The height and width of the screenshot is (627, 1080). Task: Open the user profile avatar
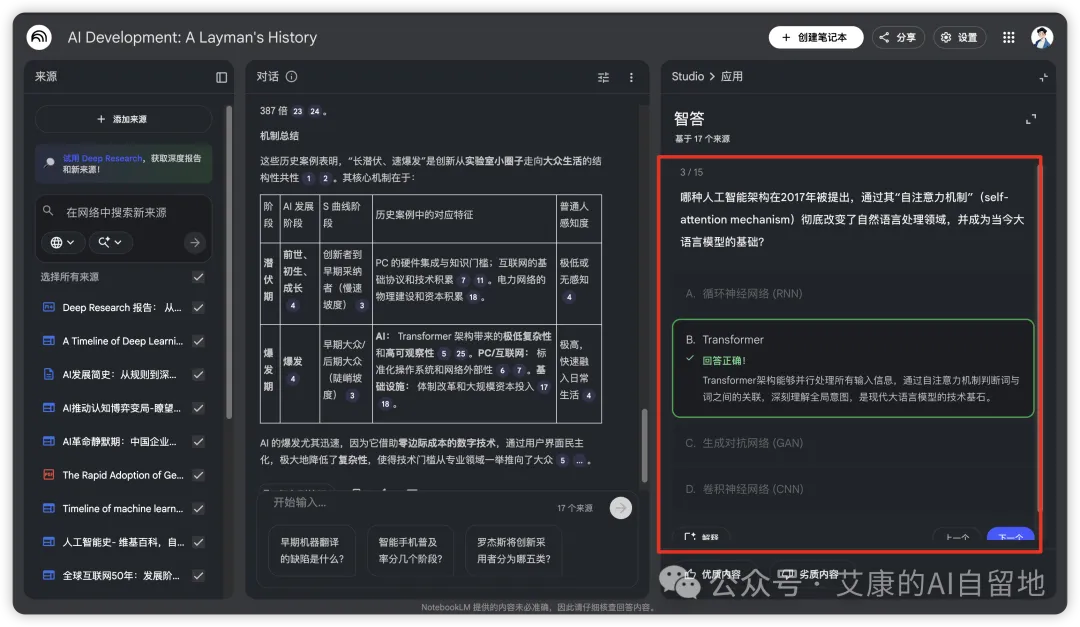point(1041,37)
